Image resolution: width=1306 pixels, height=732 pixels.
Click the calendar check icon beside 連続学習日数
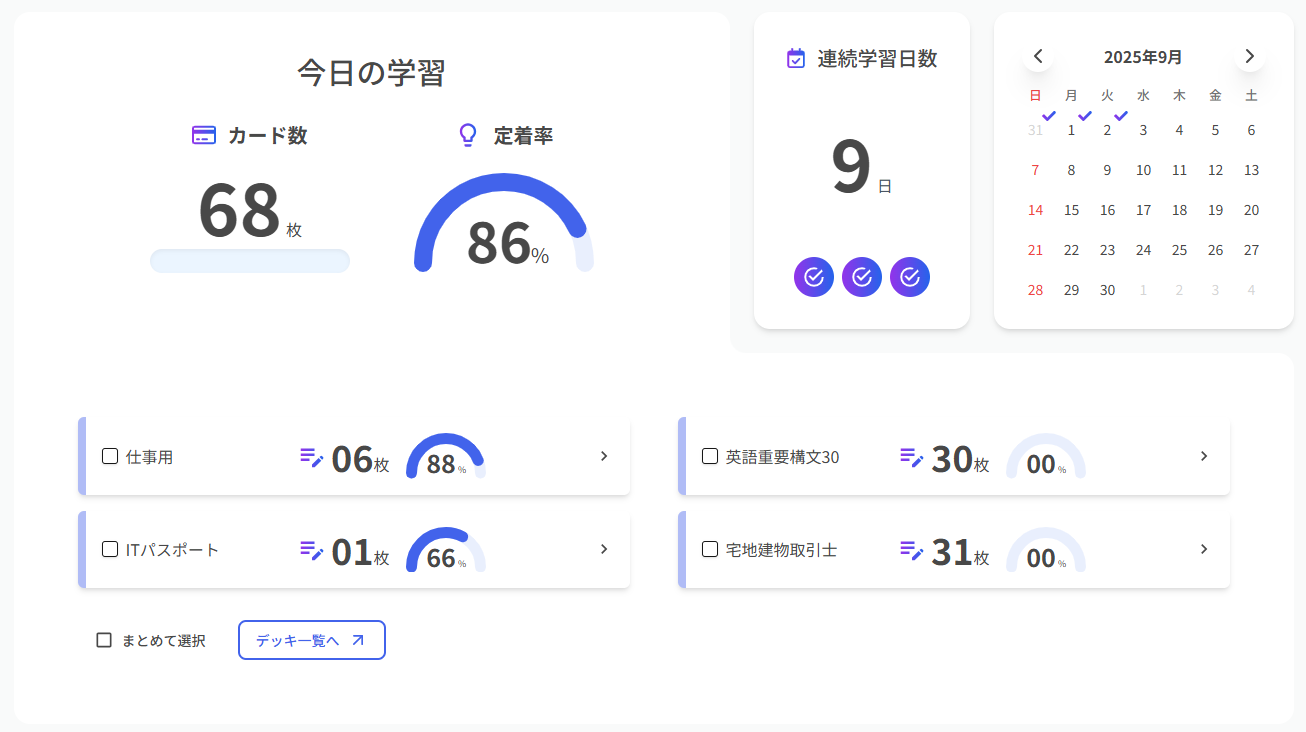(796, 59)
